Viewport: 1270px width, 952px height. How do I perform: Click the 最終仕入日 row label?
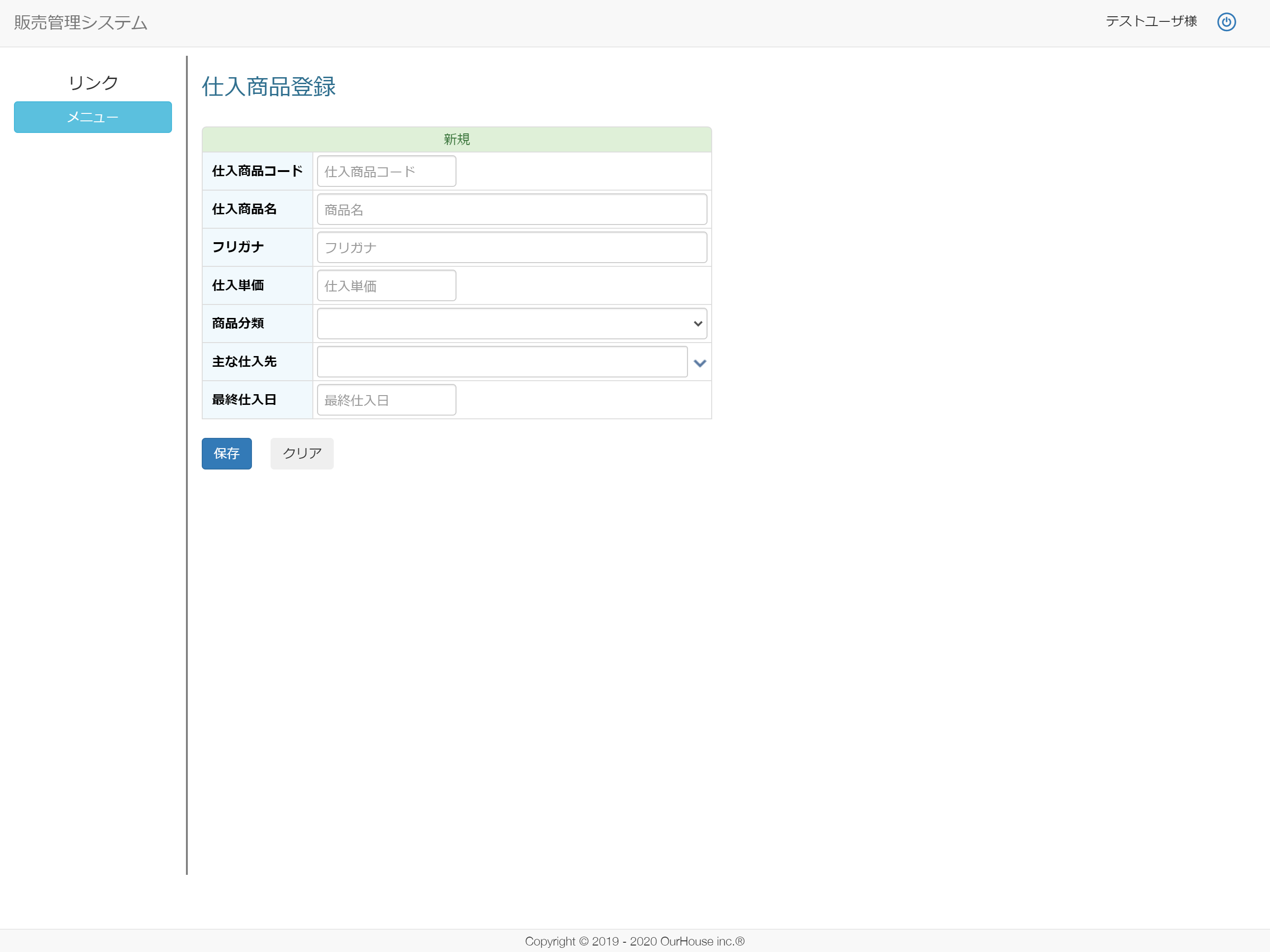click(x=244, y=400)
